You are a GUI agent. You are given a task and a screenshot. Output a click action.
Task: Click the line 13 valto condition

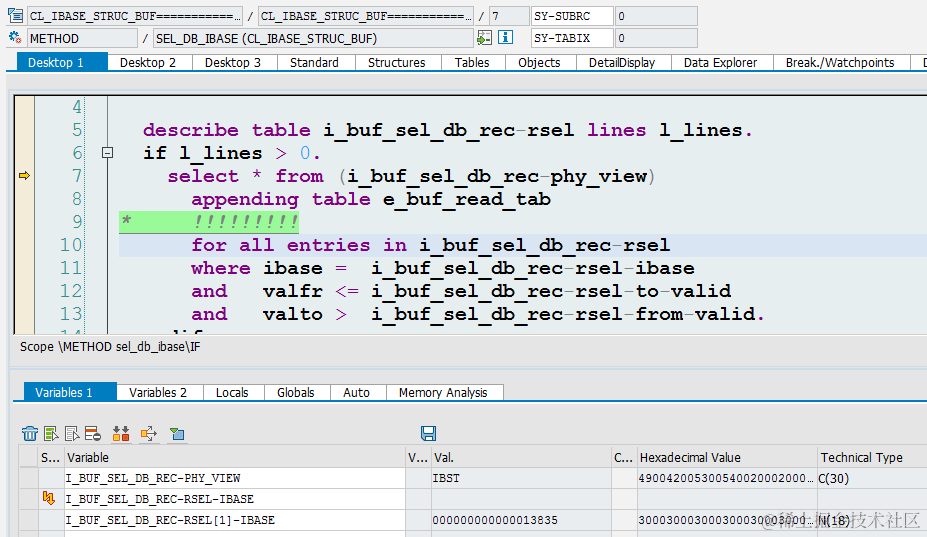click(478, 314)
